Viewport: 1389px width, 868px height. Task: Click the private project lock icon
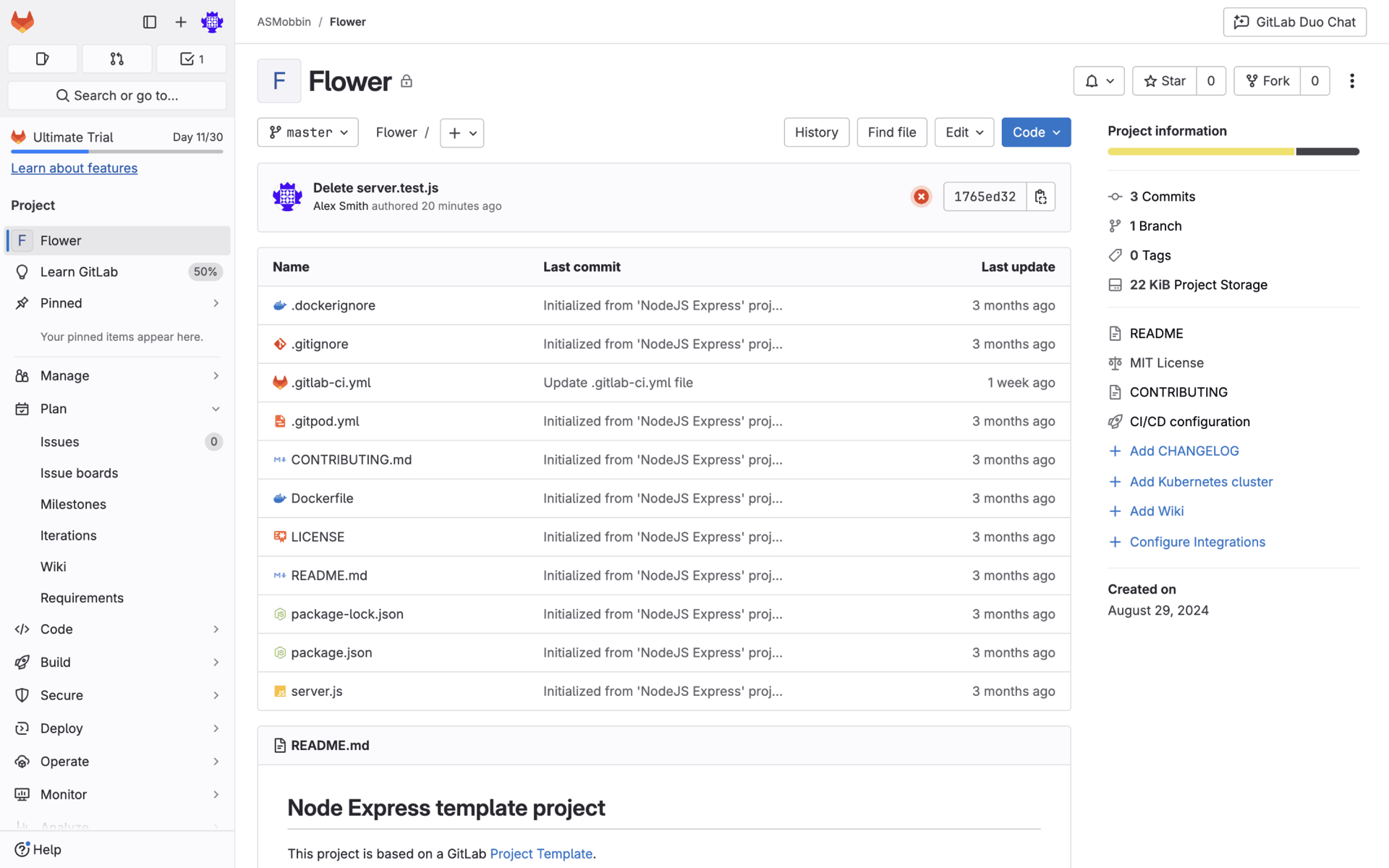407,81
